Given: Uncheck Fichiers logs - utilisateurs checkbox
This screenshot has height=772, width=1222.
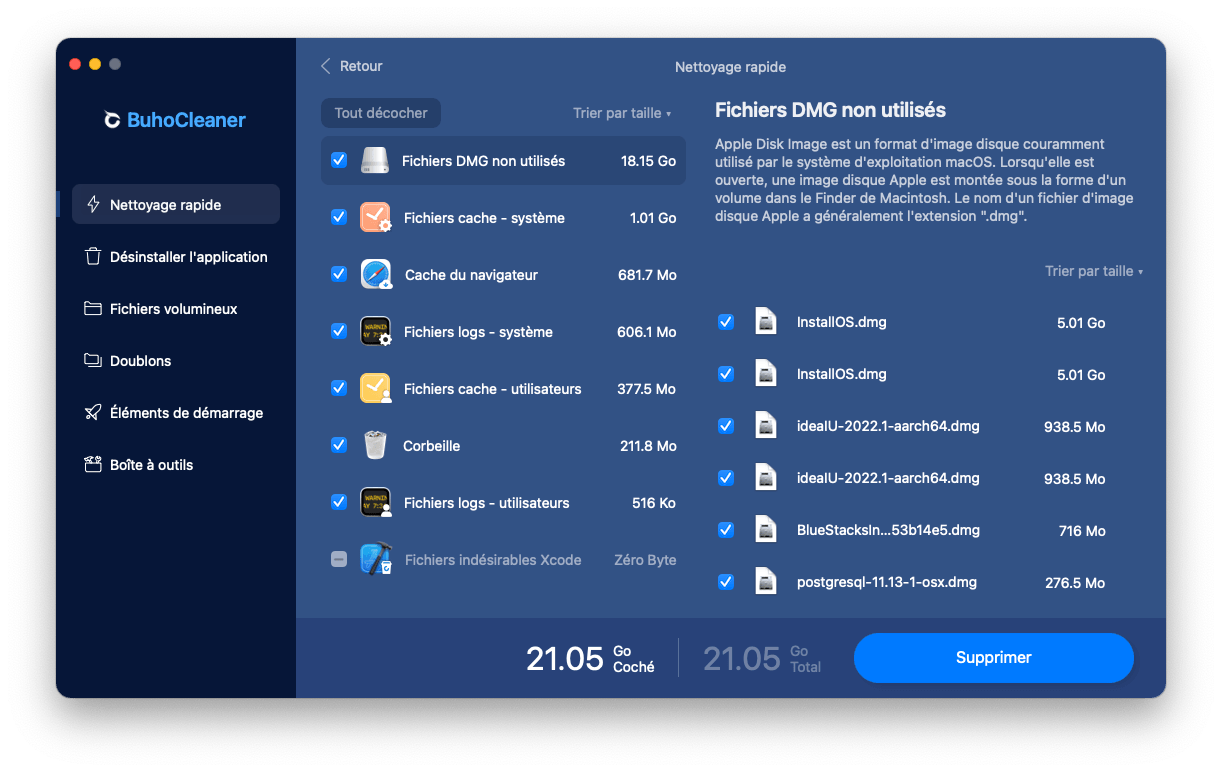Looking at the screenshot, I should pos(339,502).
